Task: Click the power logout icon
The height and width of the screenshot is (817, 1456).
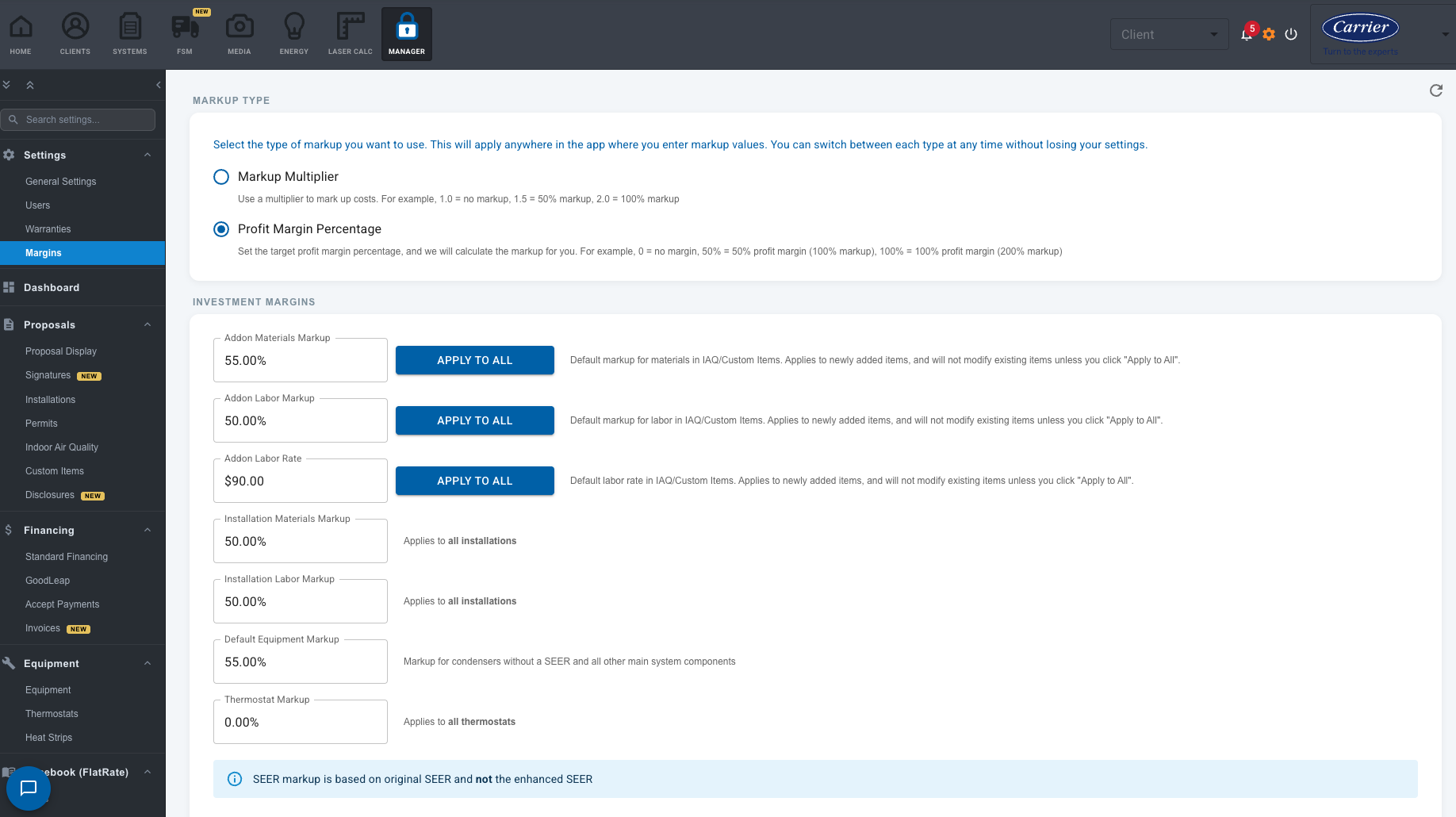Action: pos(1291,34)
